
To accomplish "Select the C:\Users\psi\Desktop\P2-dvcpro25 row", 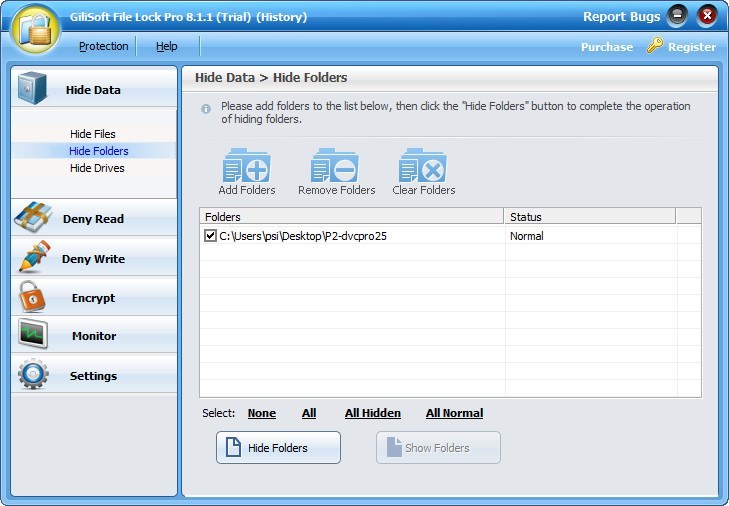I will [450, 236].
